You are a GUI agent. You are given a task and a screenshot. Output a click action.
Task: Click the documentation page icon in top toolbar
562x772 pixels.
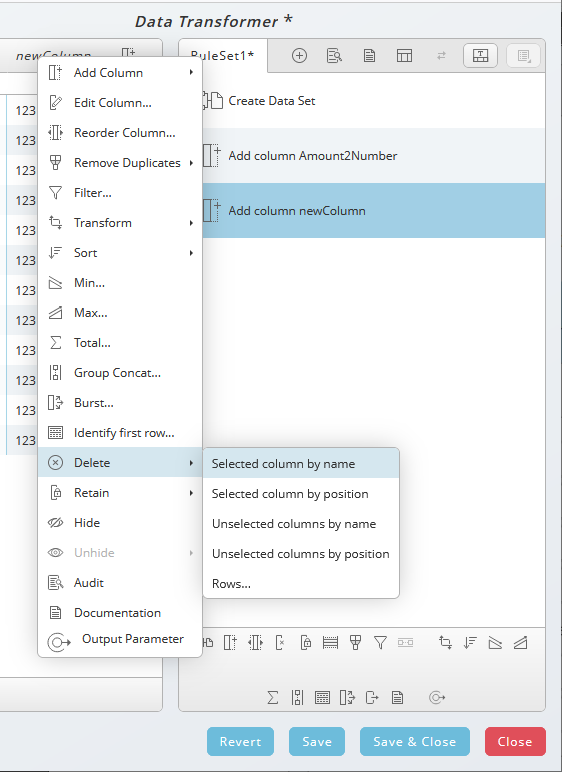(x=369, y=56)
